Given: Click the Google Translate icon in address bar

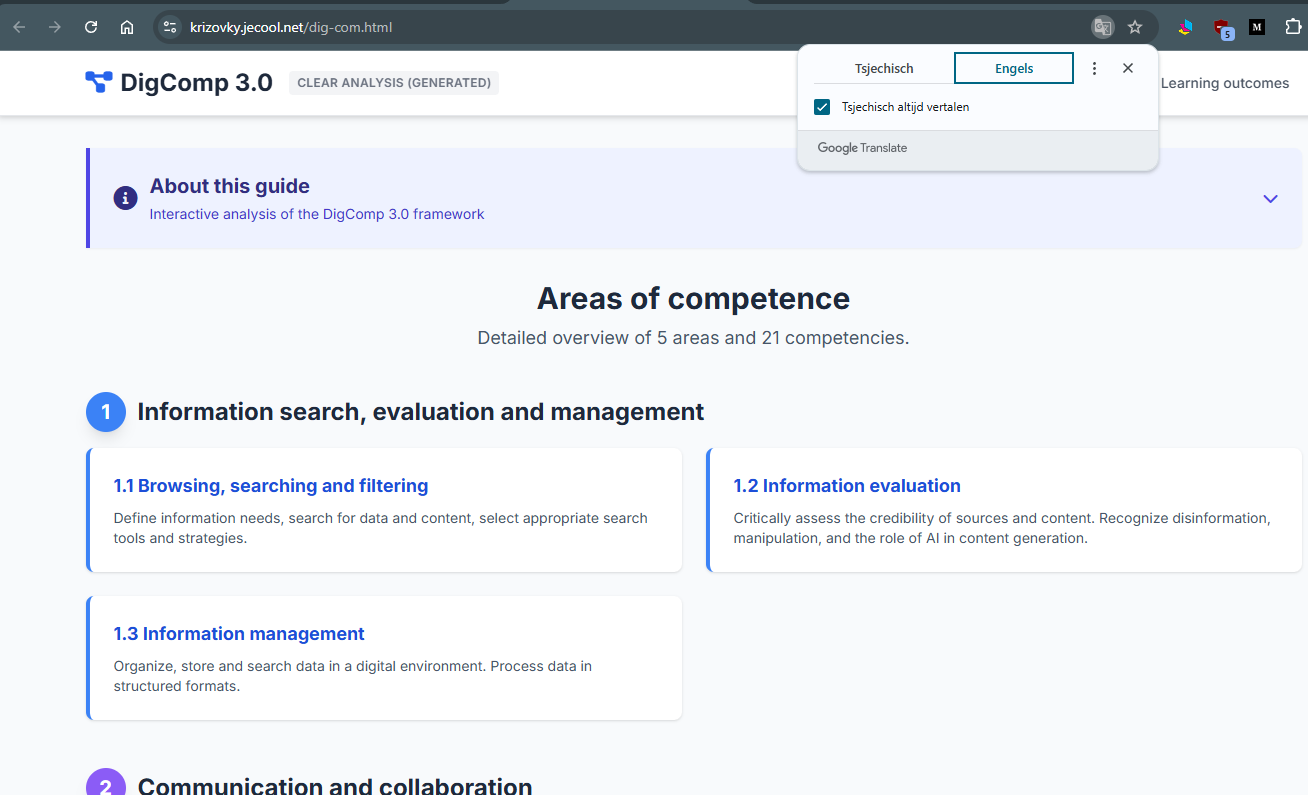Looking at the screenshot, I should point(1102,27).
